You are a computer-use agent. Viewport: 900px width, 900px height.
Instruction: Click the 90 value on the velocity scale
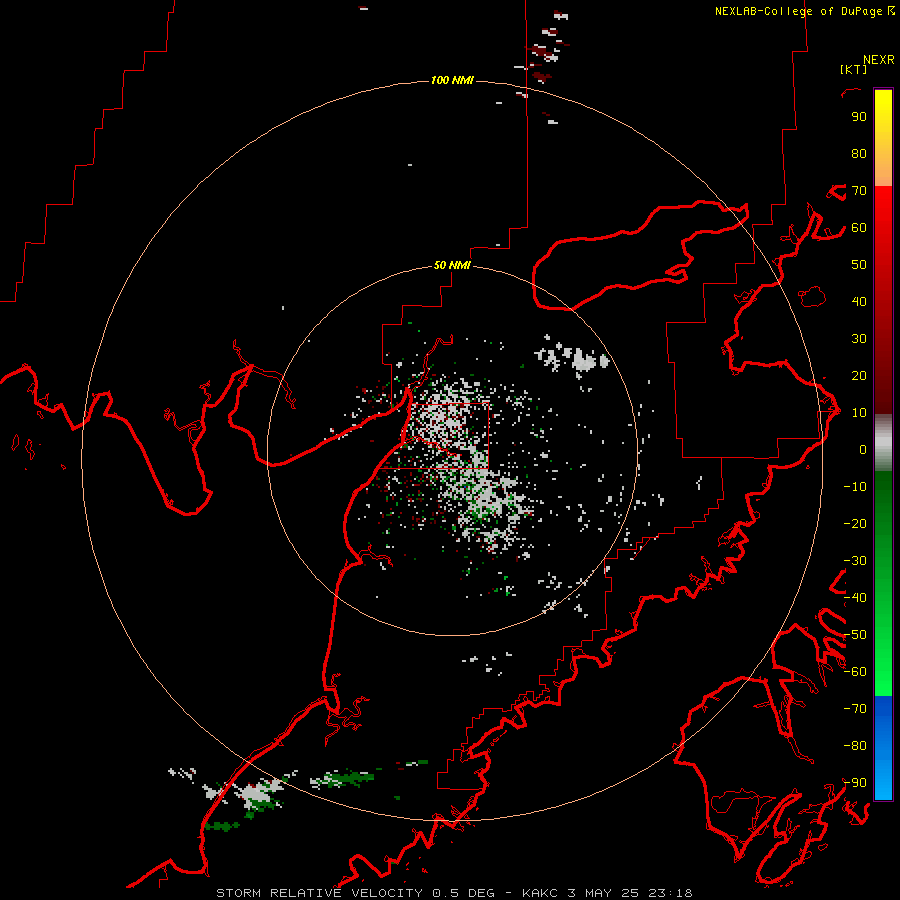click(859, 117)
